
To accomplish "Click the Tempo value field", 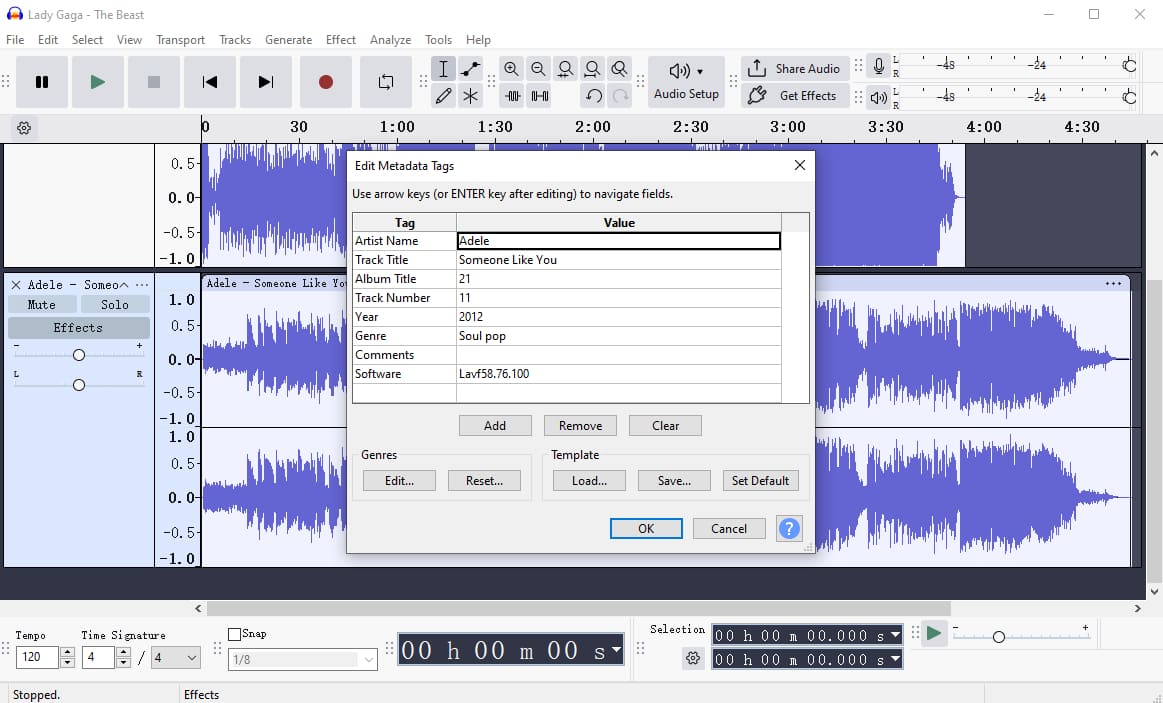I will coord(37,657).
